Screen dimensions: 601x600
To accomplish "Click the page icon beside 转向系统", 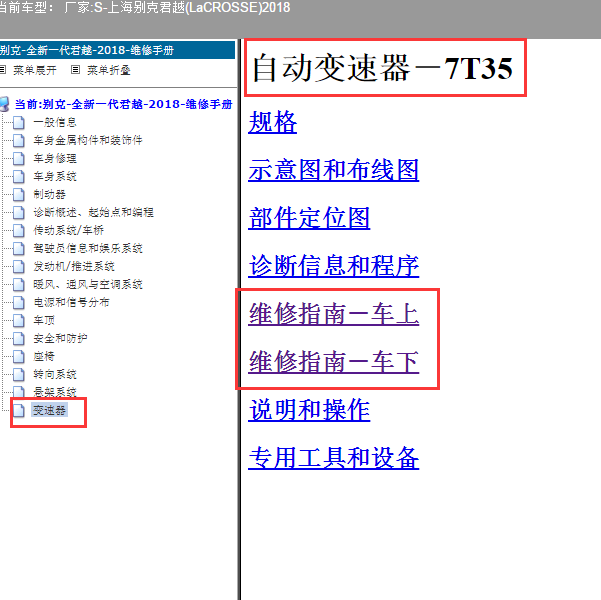I will click(x=18, y=375).
